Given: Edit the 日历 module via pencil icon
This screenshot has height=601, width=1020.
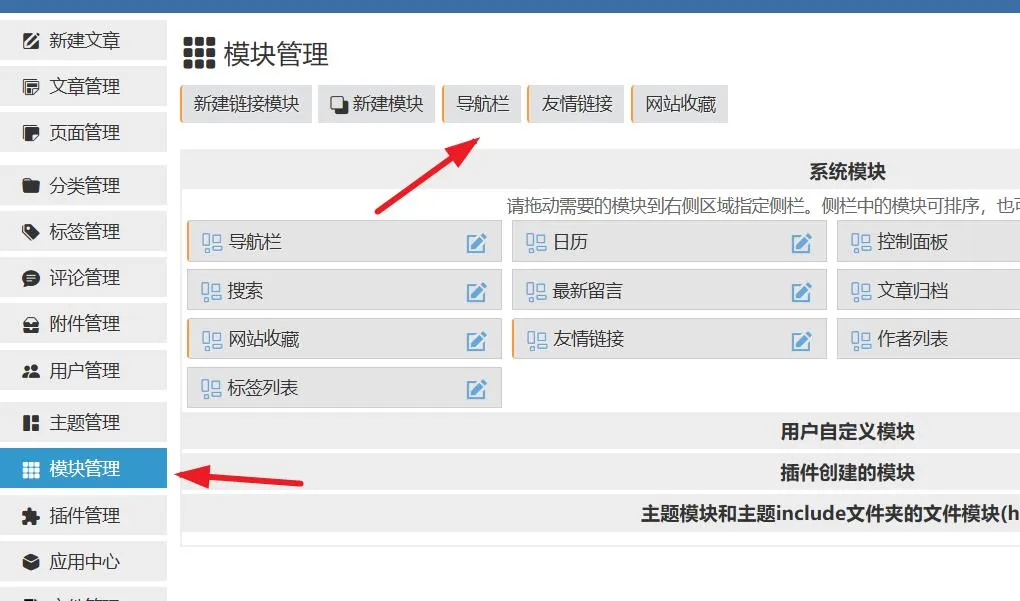Looking at the screenshot, I should click(x=801, y=243).
